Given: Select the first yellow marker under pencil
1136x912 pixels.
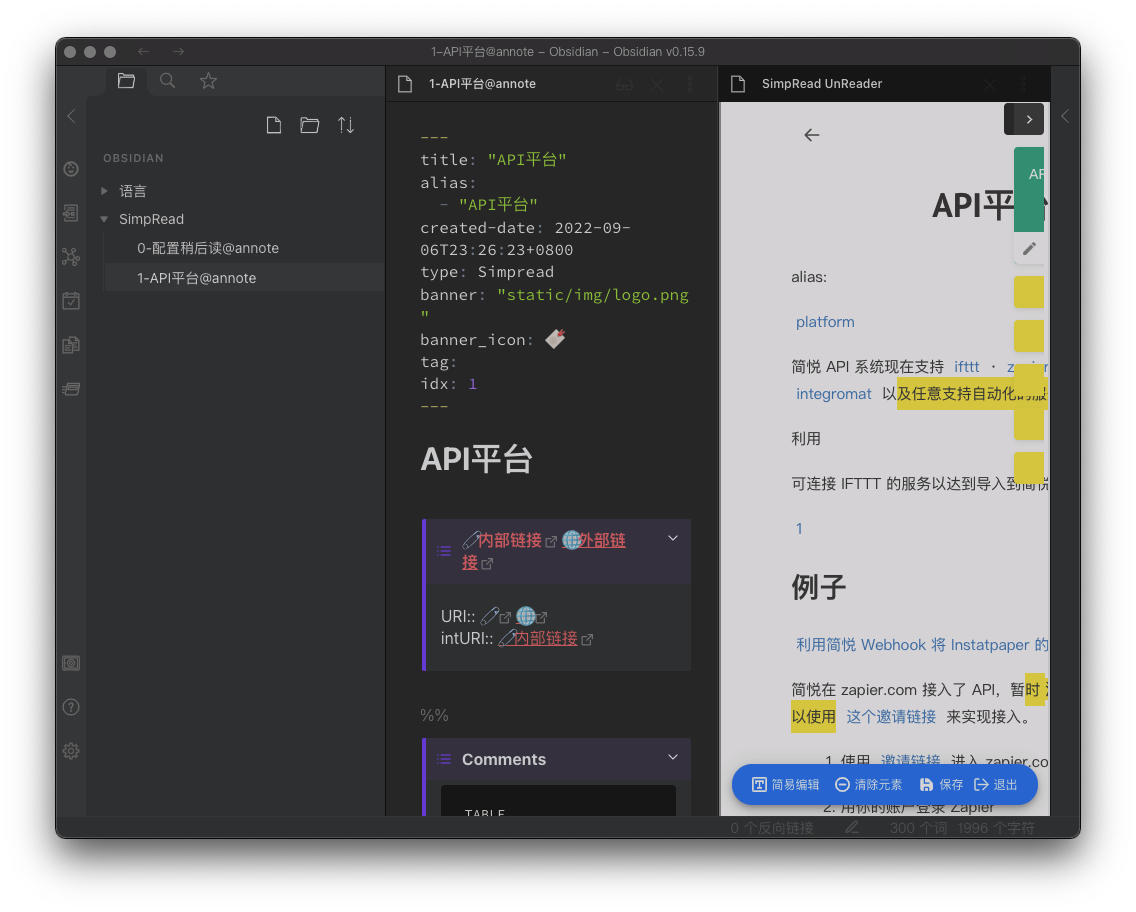Looking at the screenshot, I should [x=1029, y=292].
